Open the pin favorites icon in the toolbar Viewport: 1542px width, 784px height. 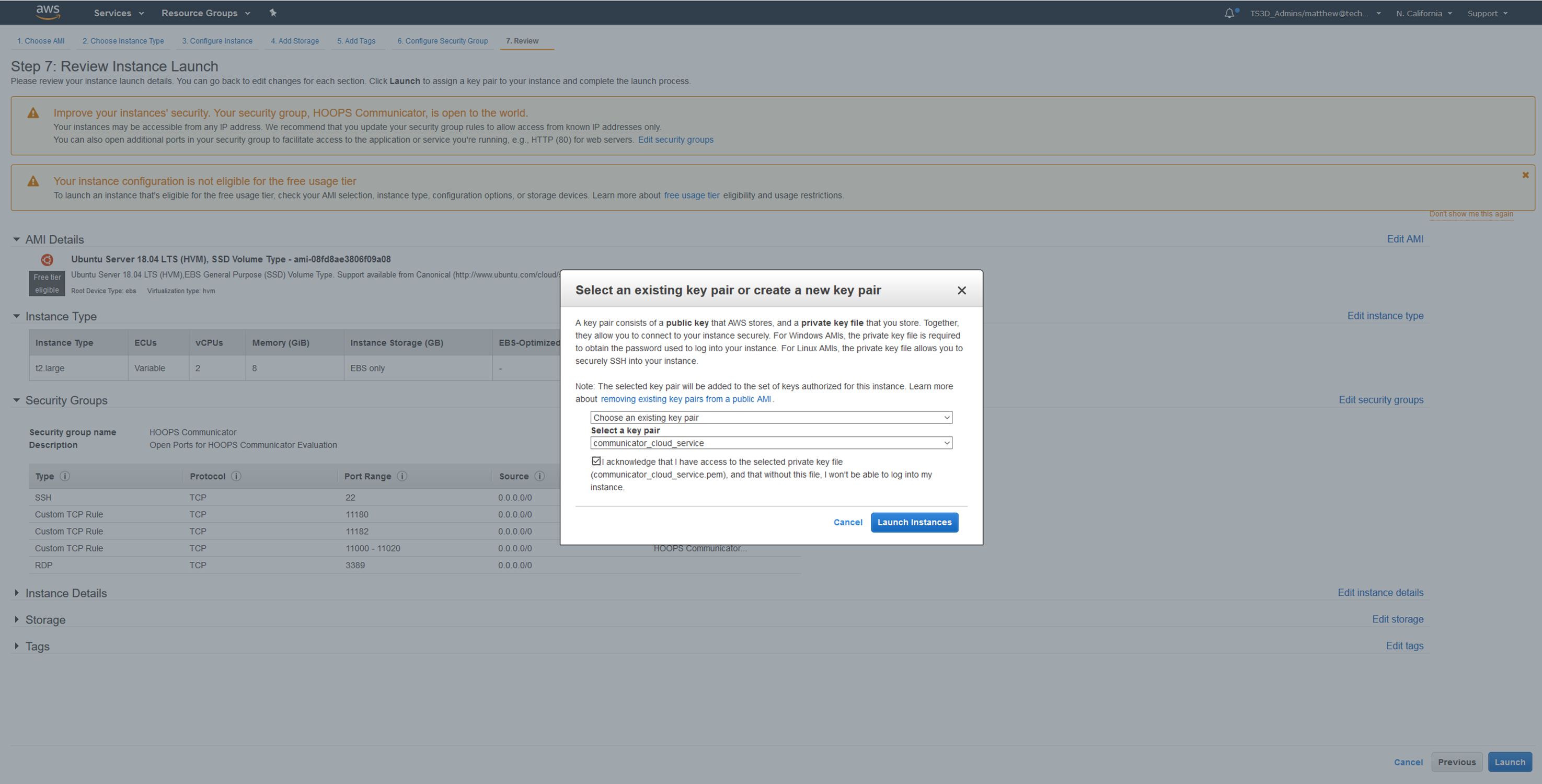pos(272,13)
